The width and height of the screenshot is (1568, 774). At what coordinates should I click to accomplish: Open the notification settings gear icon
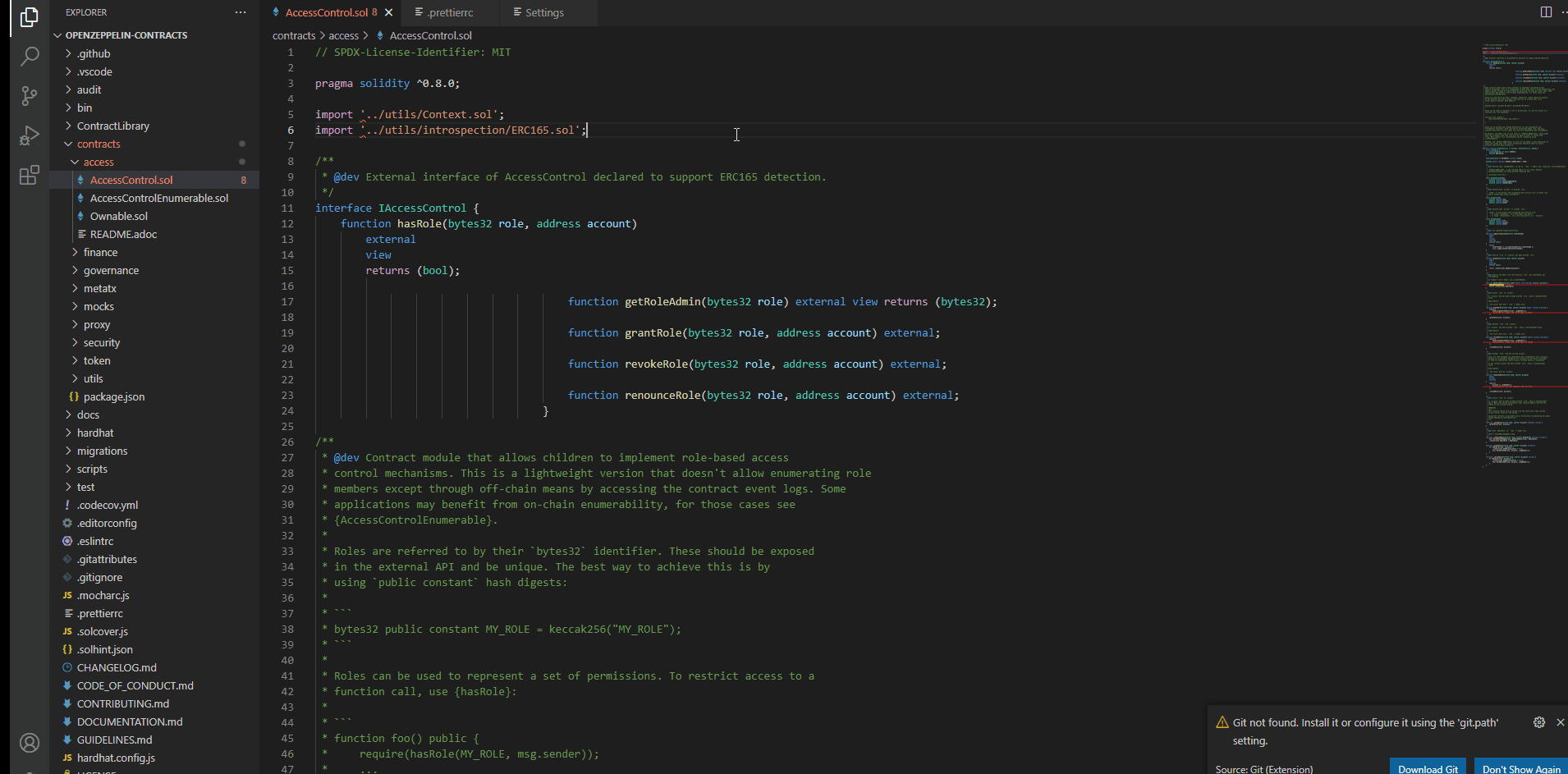pos(1539,722)
